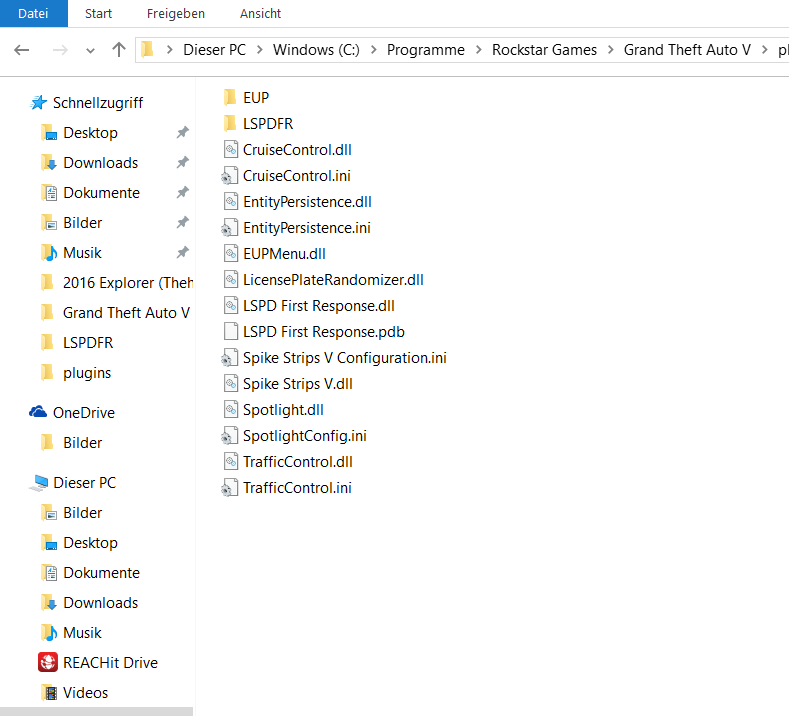Open 2016 Explorer folder in sidebar
Viewport: 789px width, 716px height.
pos(128,283)
